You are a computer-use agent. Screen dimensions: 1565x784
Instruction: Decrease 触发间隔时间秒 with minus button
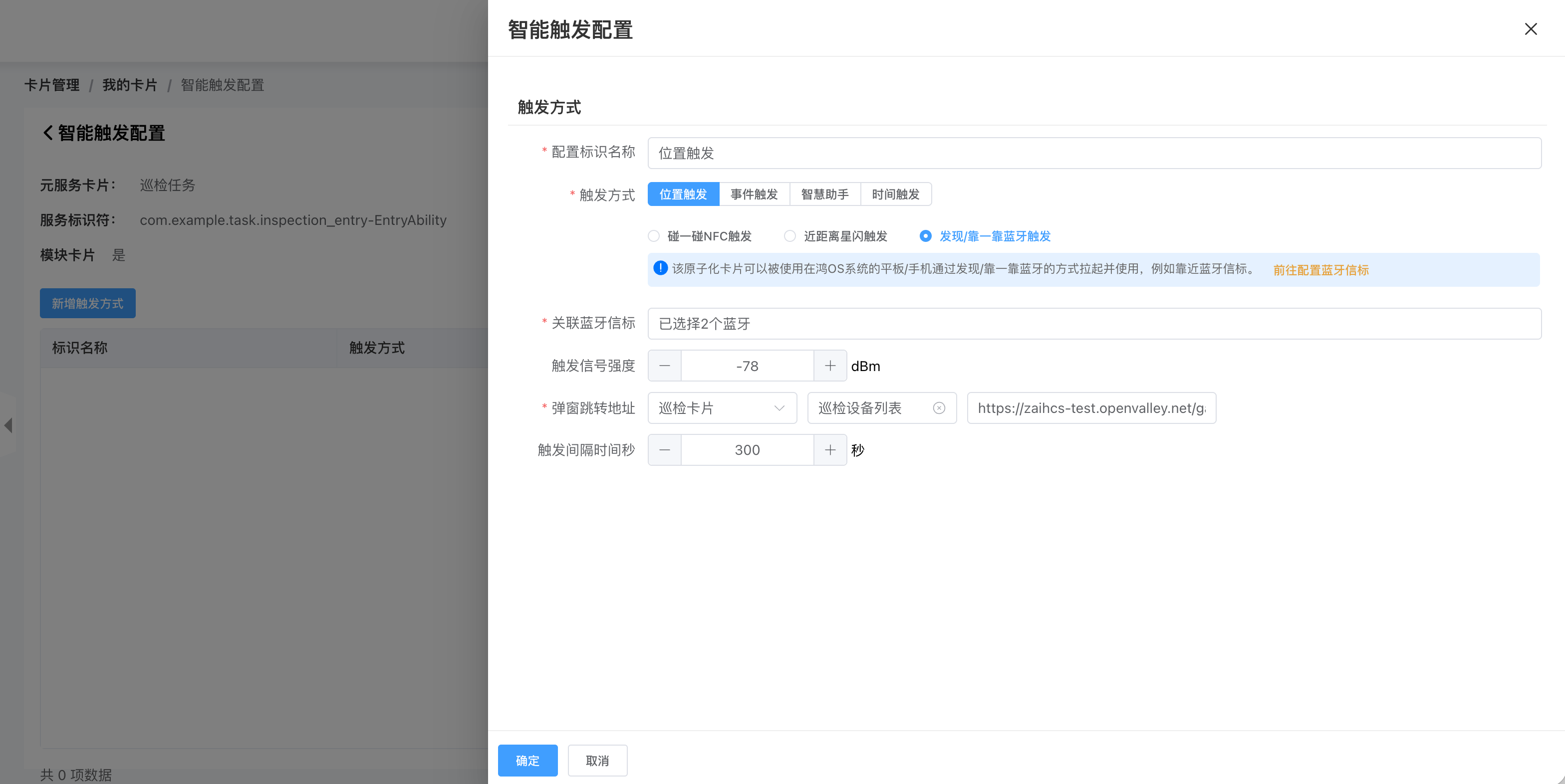tap(665, 450)
